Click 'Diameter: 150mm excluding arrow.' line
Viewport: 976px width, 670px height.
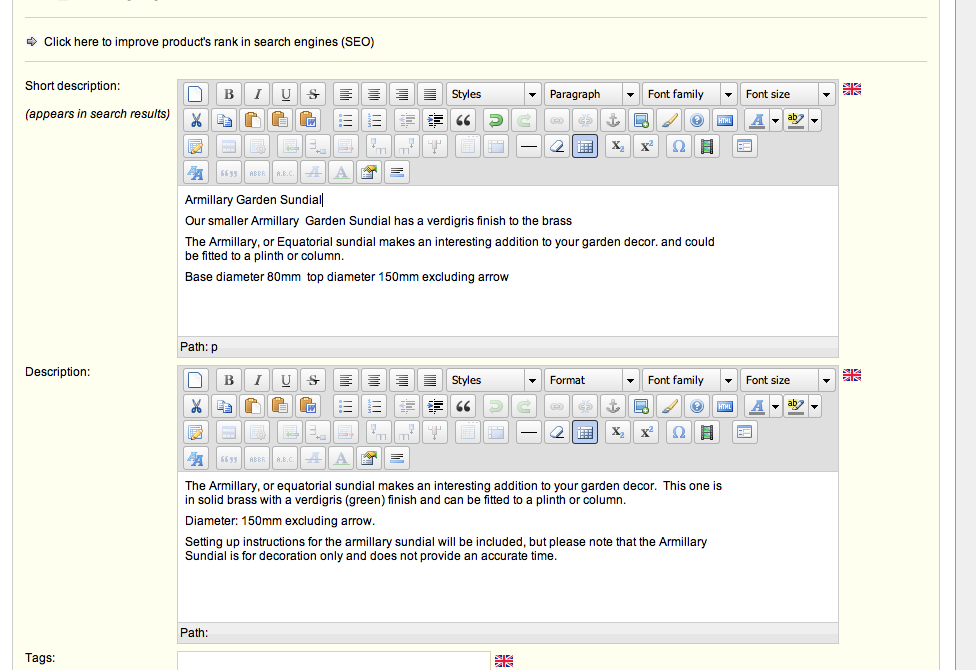click(280, 521)
